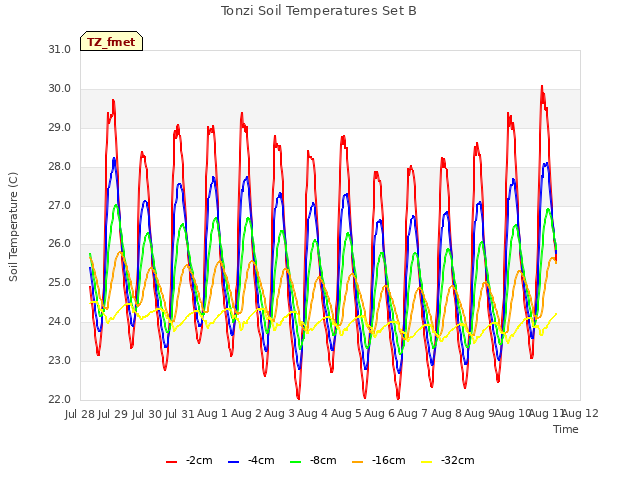Click the 25.0 y-axis tick value
Viewport: 640px width, 480px height.
click(60, 282)
